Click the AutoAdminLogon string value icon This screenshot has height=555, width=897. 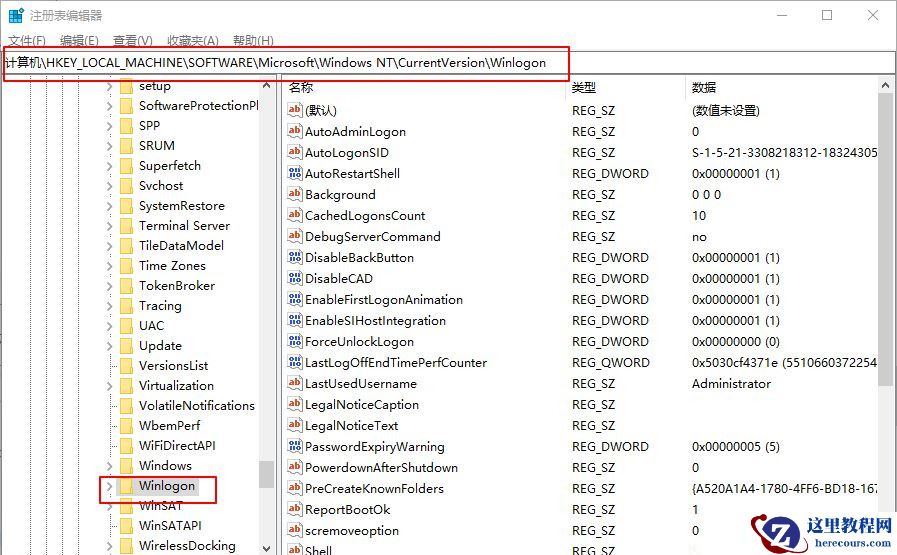point(295,131)
